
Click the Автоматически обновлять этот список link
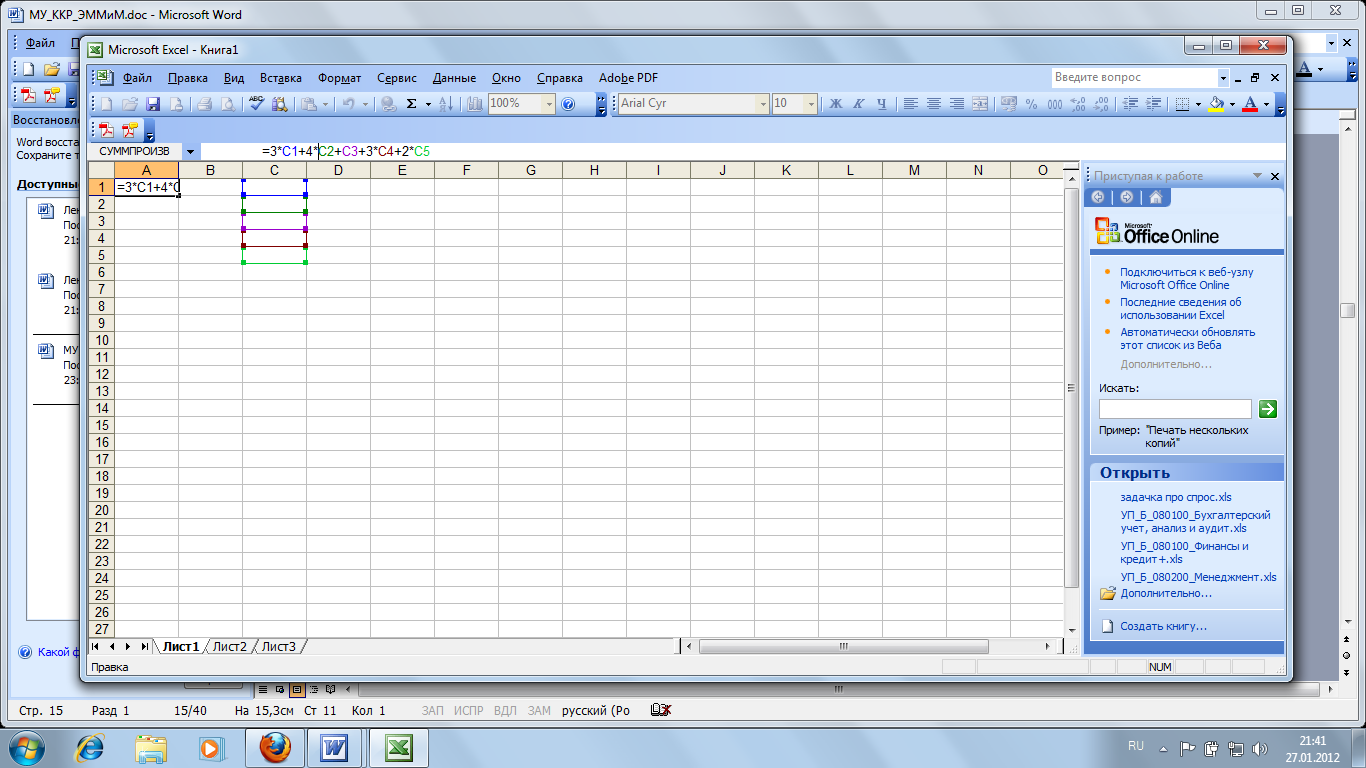pos(1187,338)
